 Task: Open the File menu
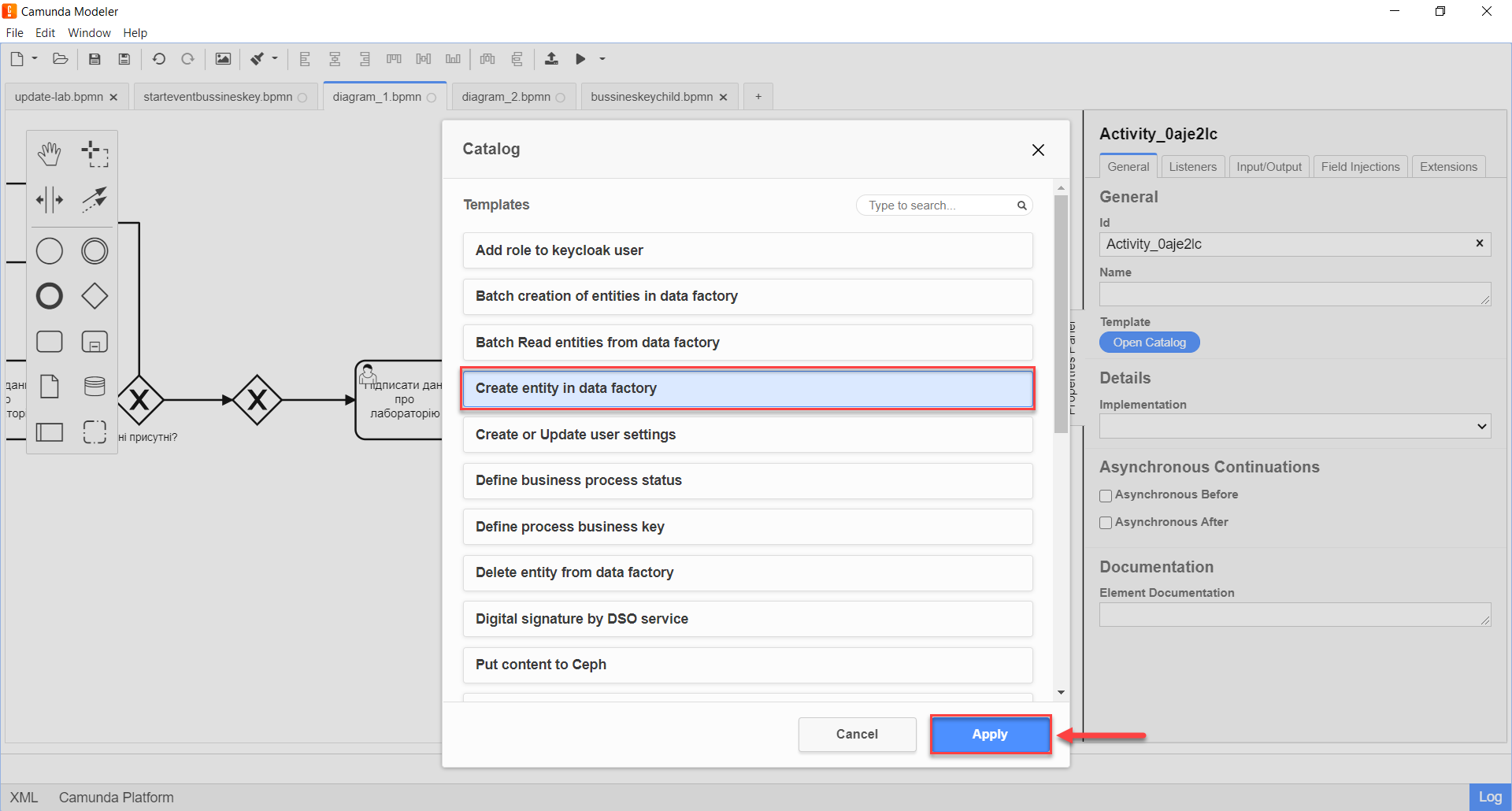coord(15,33)
